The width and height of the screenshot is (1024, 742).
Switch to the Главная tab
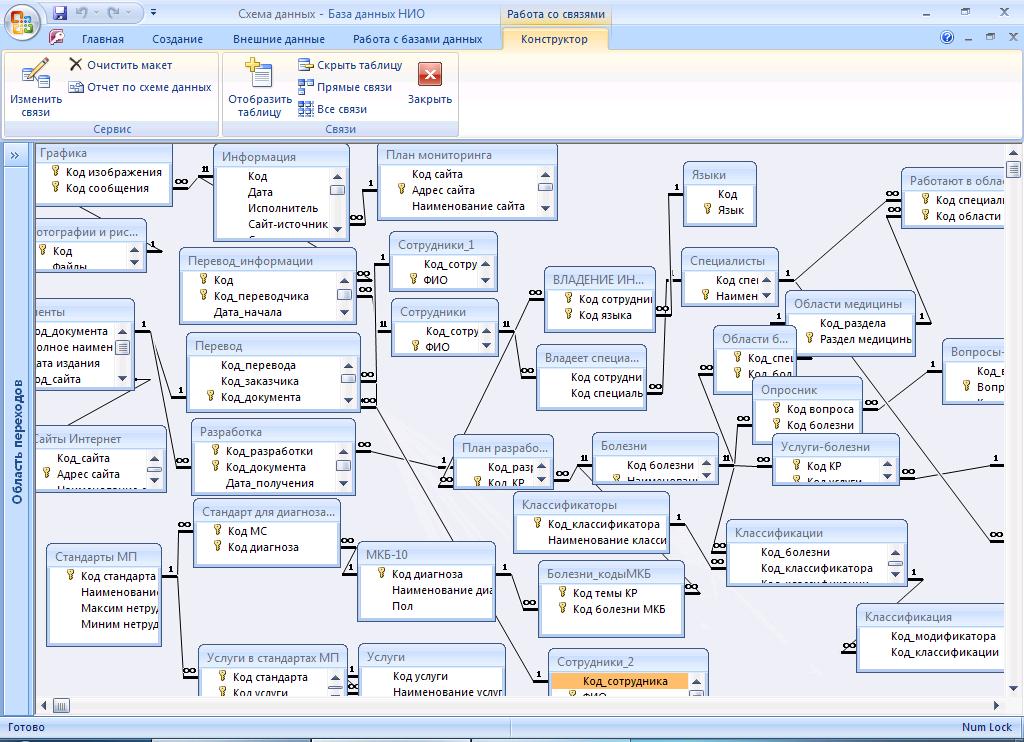(103, 39)
